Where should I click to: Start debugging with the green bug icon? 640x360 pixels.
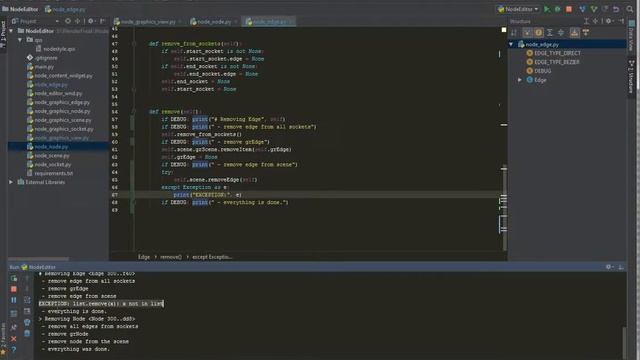558,9
